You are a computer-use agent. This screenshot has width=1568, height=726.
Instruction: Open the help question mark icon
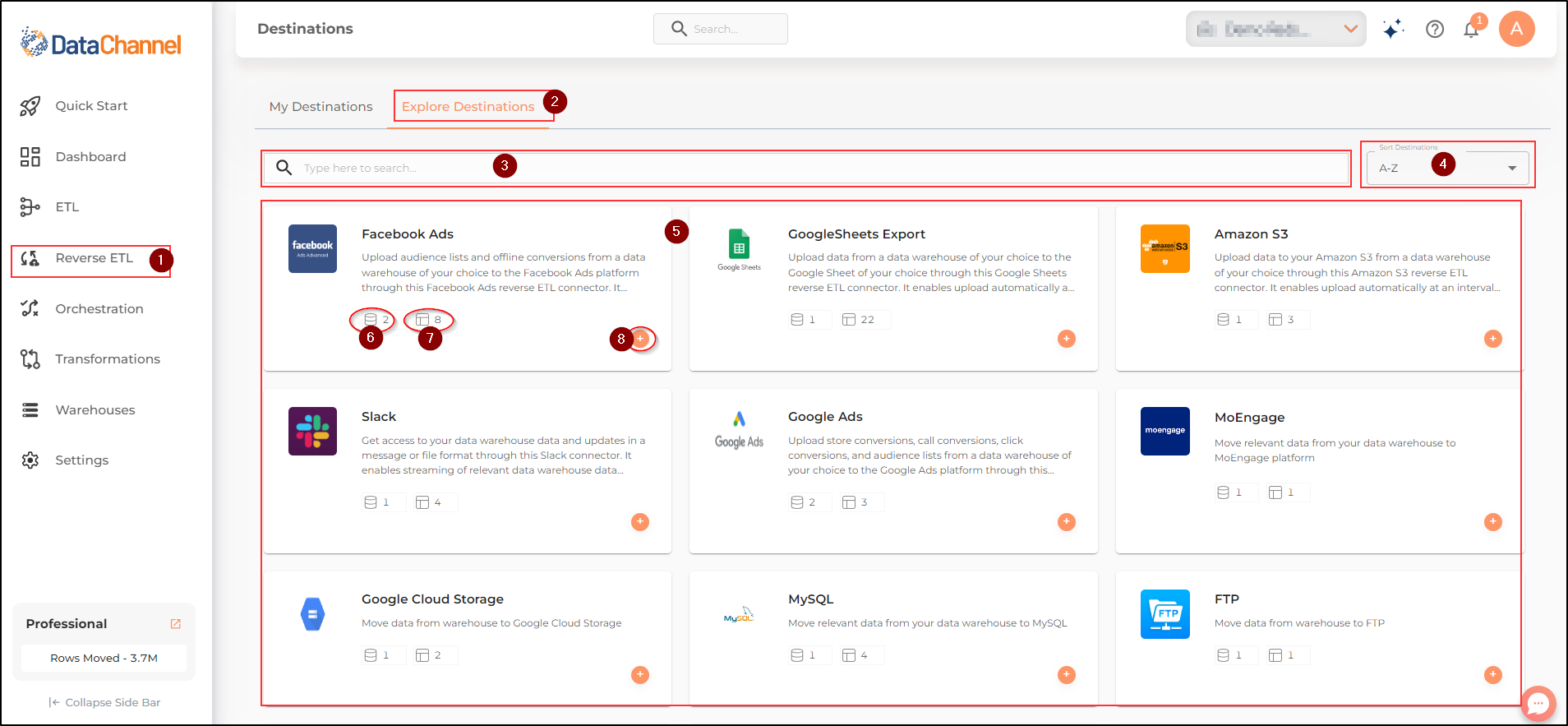tap(1435, 29)
